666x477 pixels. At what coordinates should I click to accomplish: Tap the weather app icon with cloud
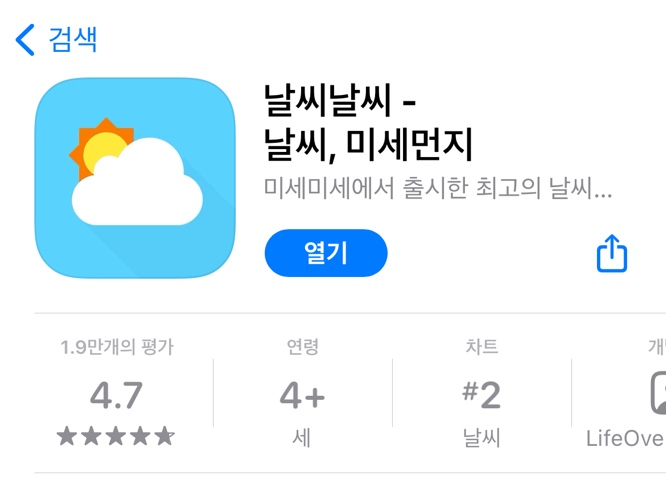pyautogui.click(x=135, y=178)
